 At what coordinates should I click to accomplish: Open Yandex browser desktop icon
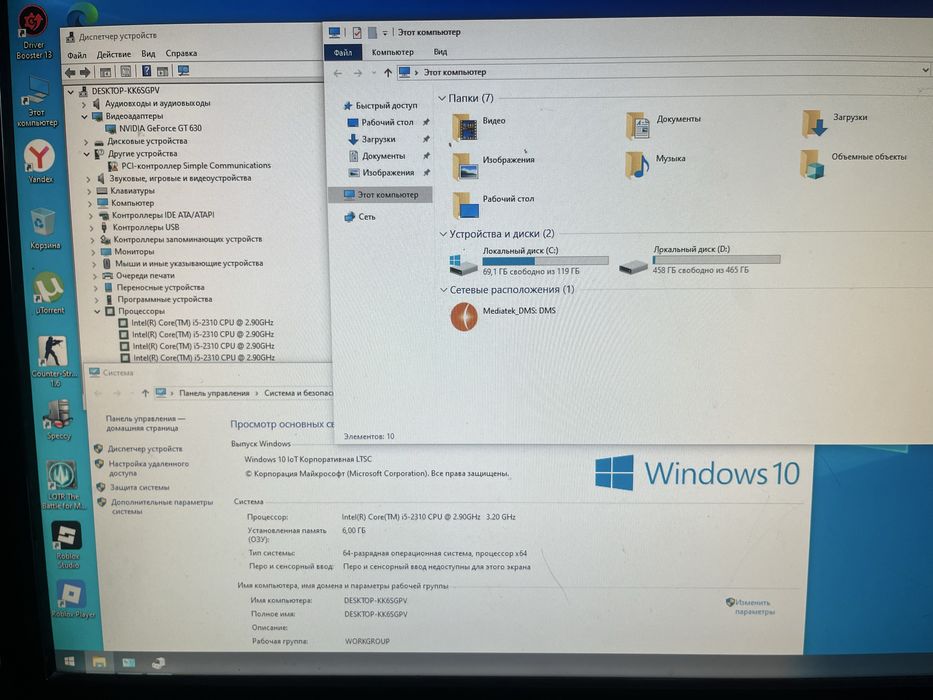(39, 161)
